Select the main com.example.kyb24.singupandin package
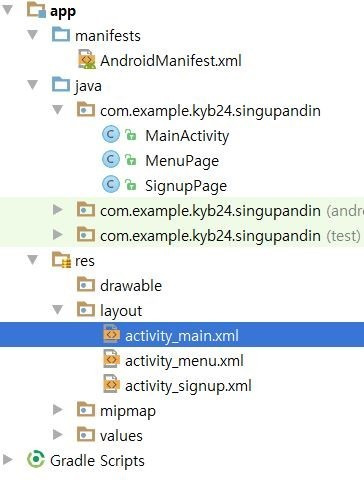The image size is (364, 480). [210, 111]
